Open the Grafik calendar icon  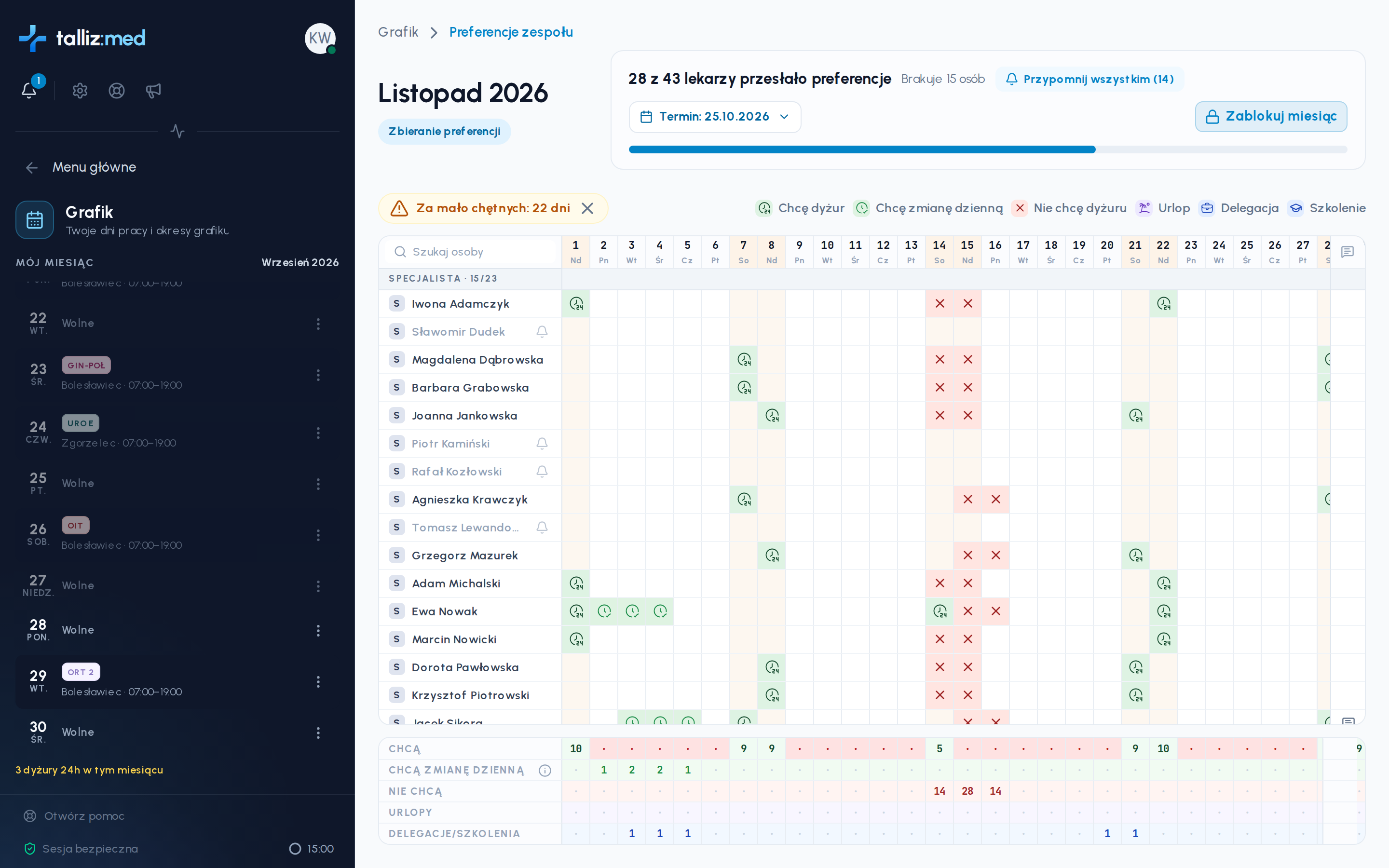point(34,220)
